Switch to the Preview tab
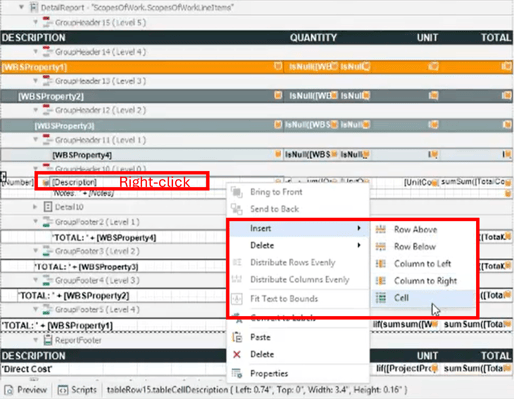This screenshot has width=514, height=399. click(26, 390)
